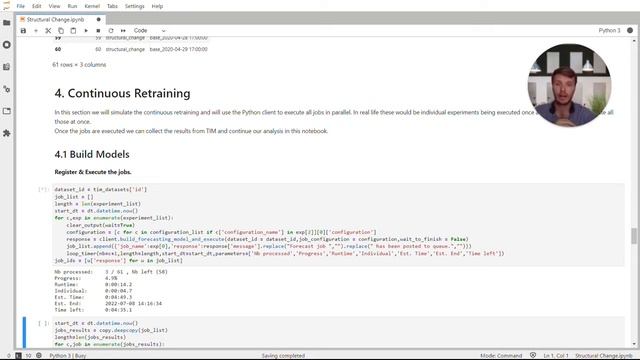
Task: Click the terminals count icon in status bar
Action: 18,356
